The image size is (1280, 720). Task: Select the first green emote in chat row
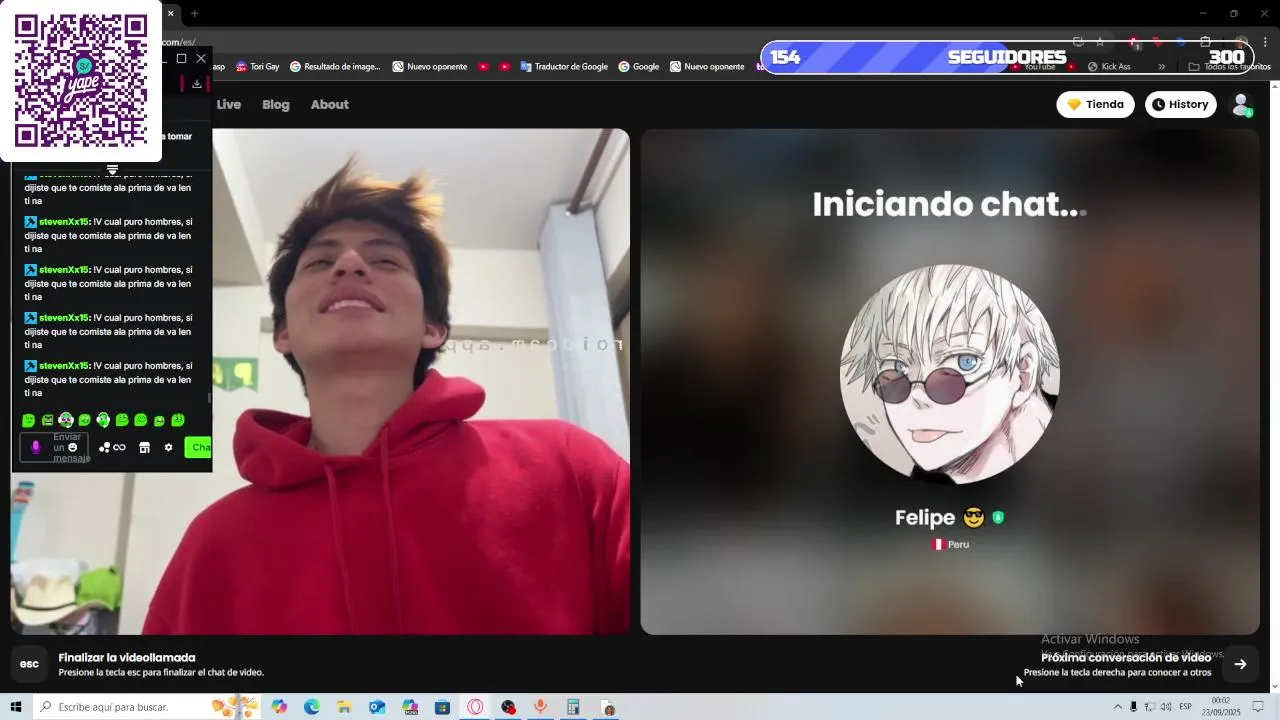pyautogui.click(x=28, y=420)
